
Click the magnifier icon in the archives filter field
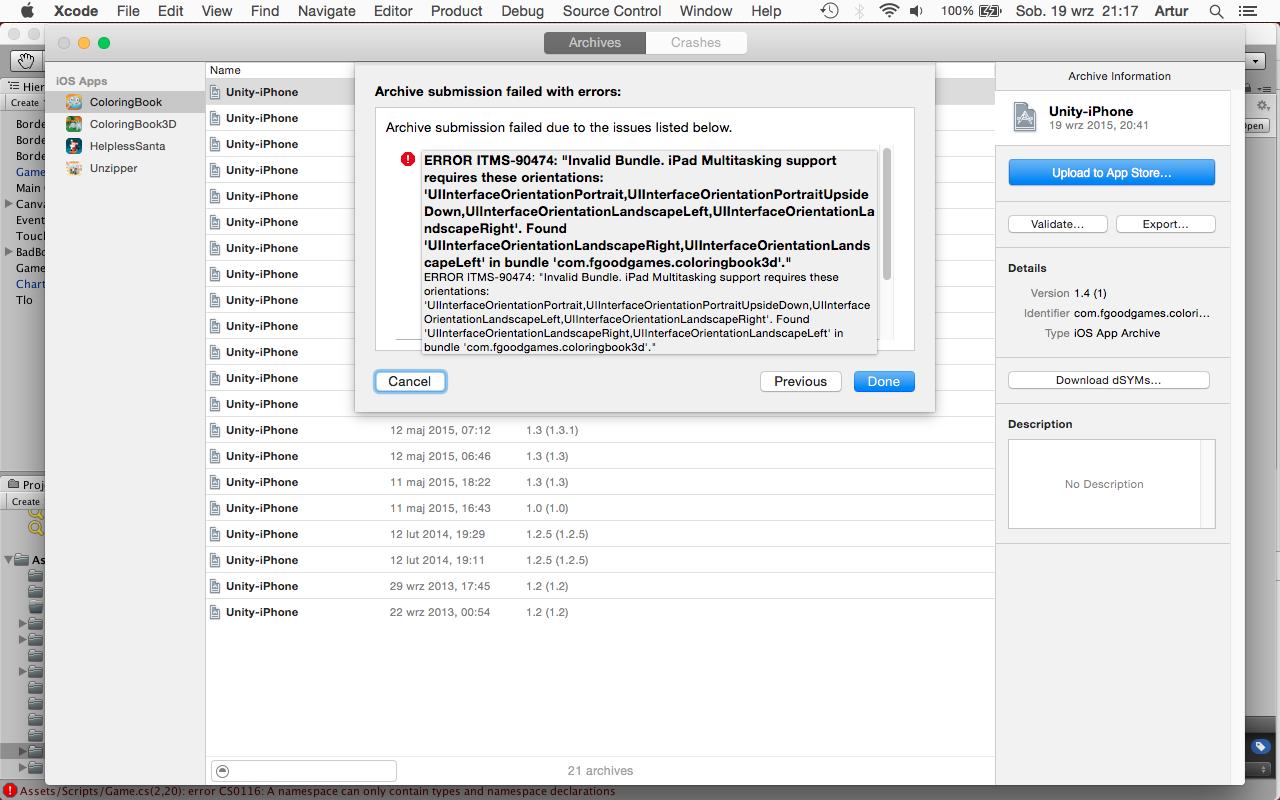tap(222, 771)
